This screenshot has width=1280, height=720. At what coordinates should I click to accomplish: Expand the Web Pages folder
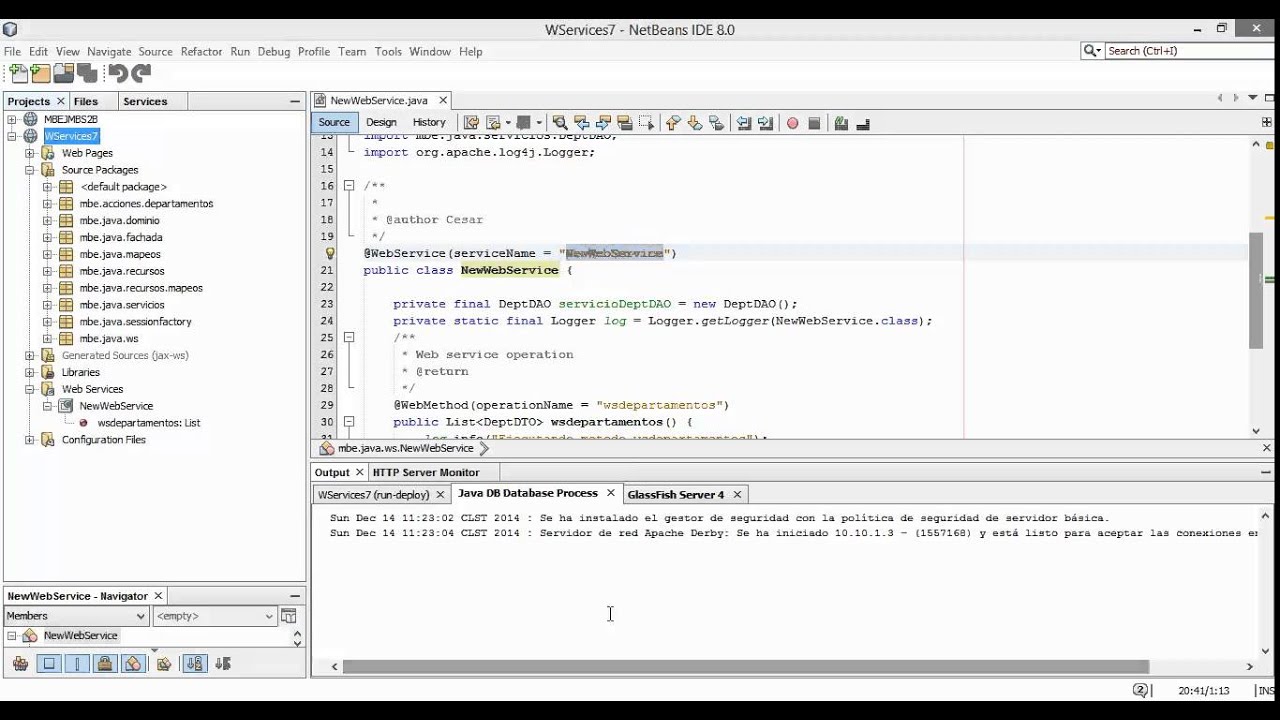29,153
